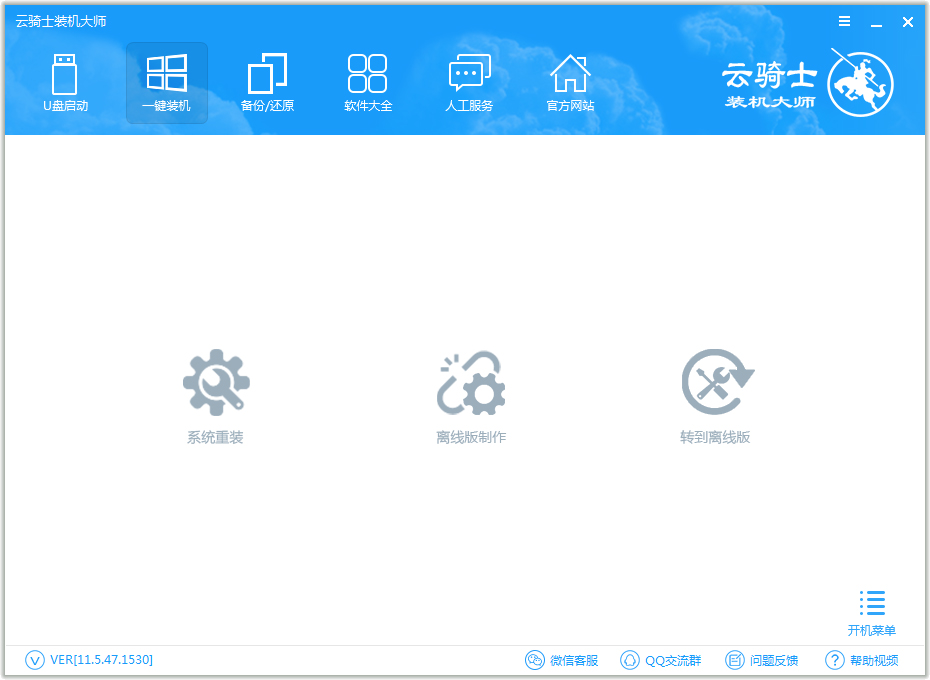Open 帮助视频 help videos
Image resolution: width=930 pixels, height=680 pixels.
coord(862,660)
